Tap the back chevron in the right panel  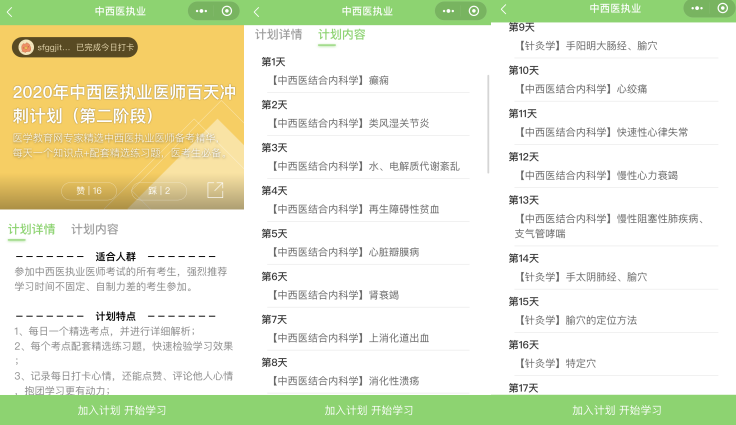coord(503,8)
